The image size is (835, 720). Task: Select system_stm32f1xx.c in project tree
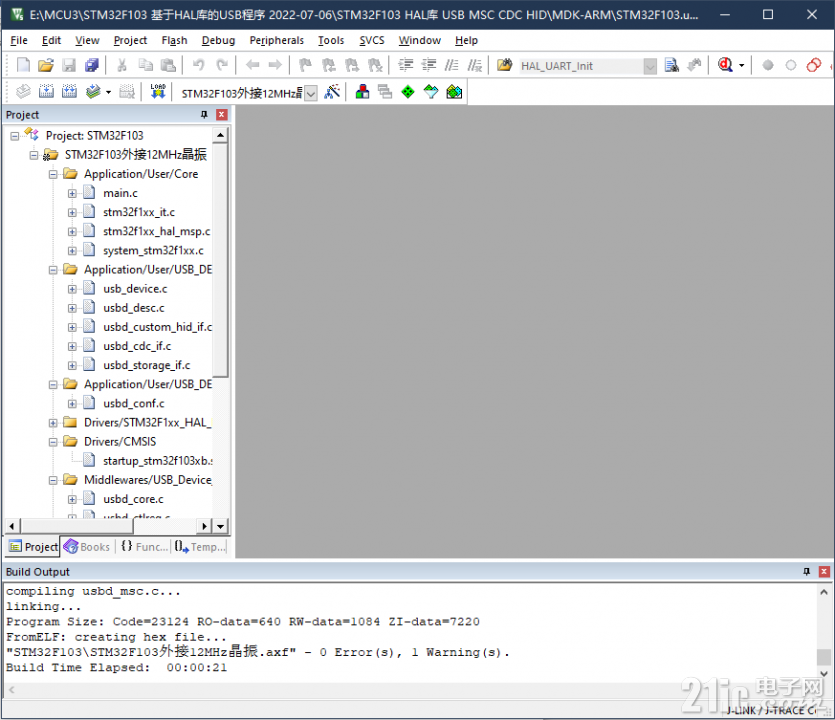click(x=153, y=251)
